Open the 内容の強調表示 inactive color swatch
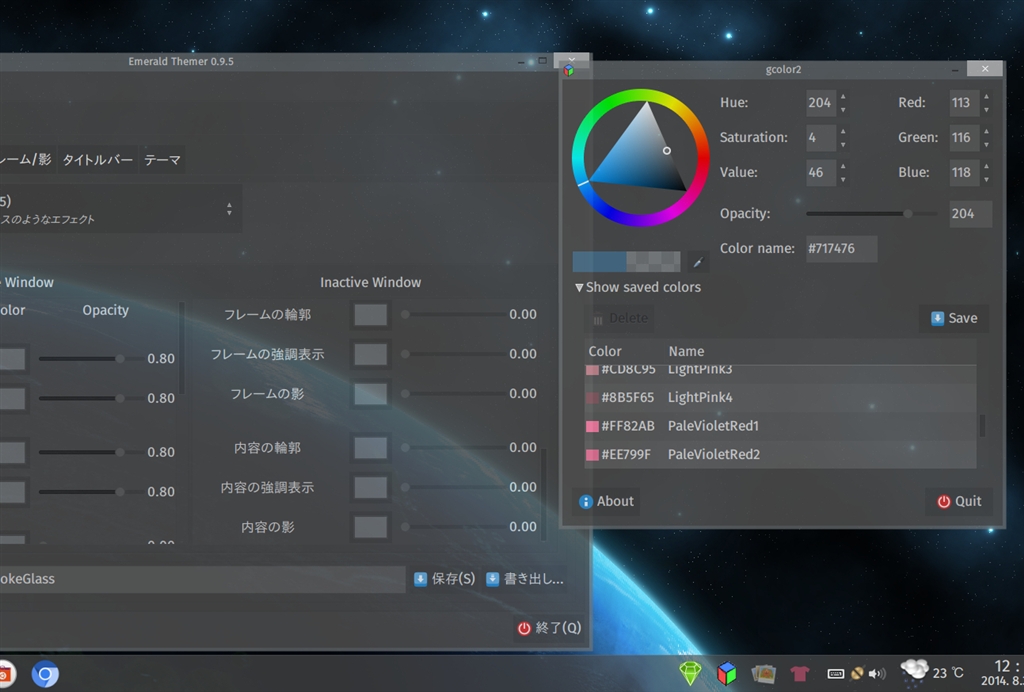Screen dimensions: 1024x692 370,488
